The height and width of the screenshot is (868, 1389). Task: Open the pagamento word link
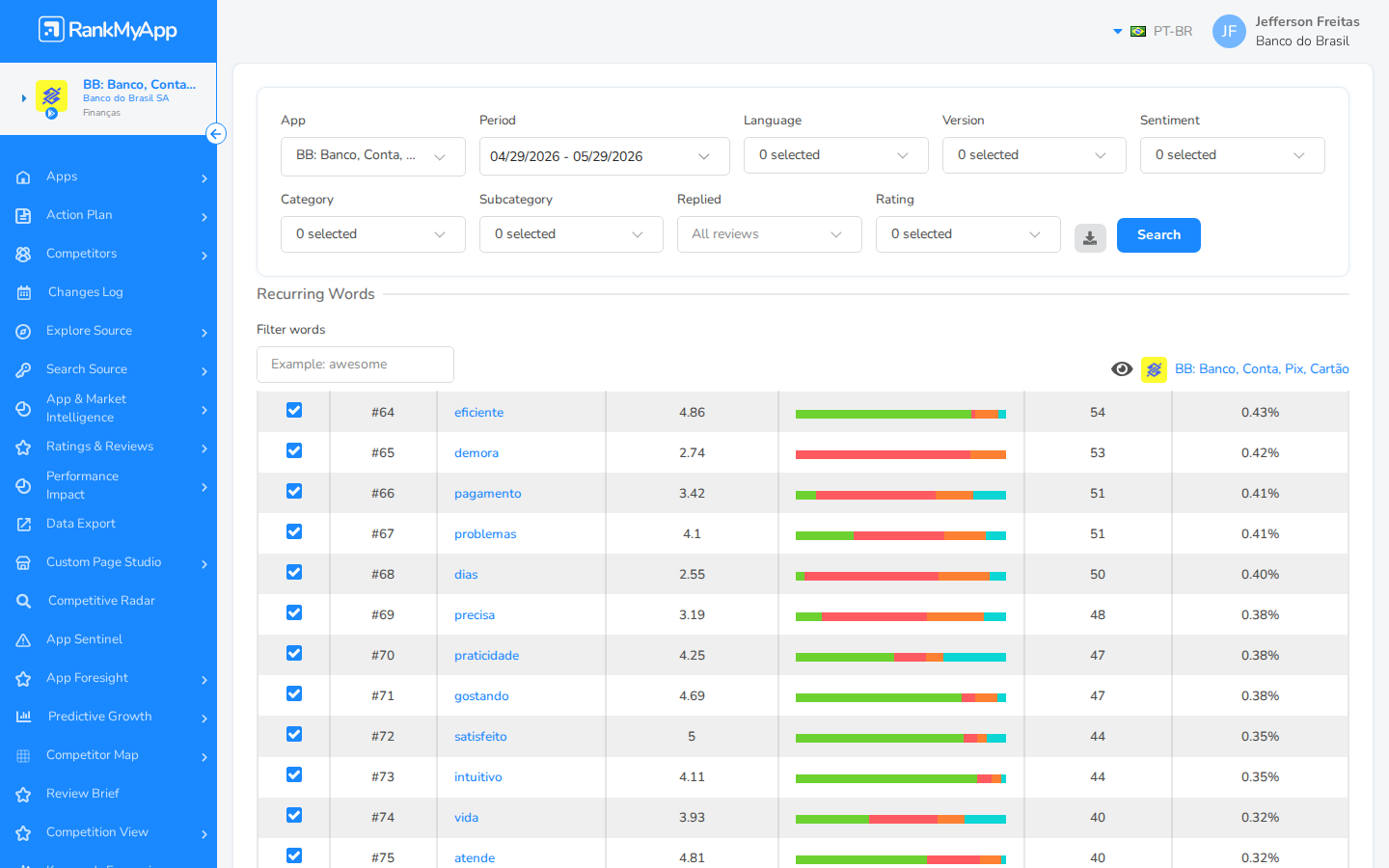487,493
